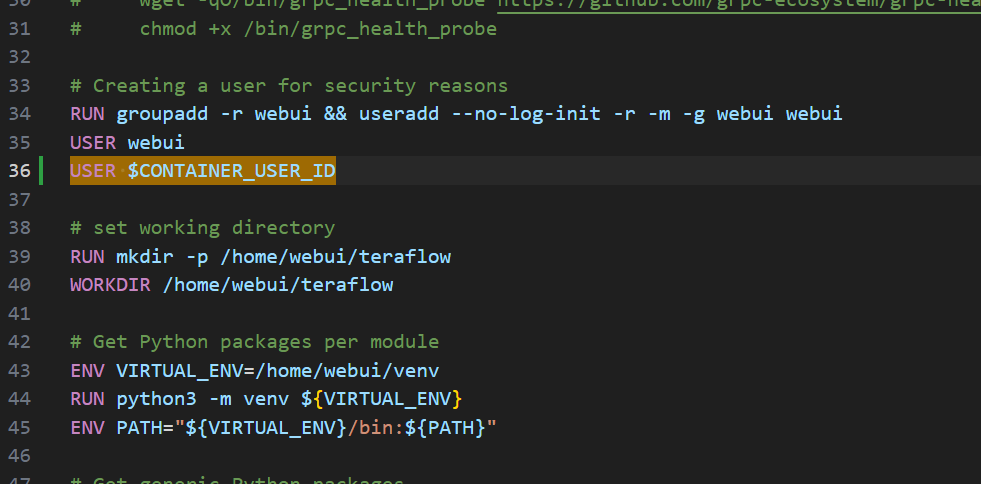Click line number 43 in the gutter
Screen dimensions: 981x484
coord(20,371)
